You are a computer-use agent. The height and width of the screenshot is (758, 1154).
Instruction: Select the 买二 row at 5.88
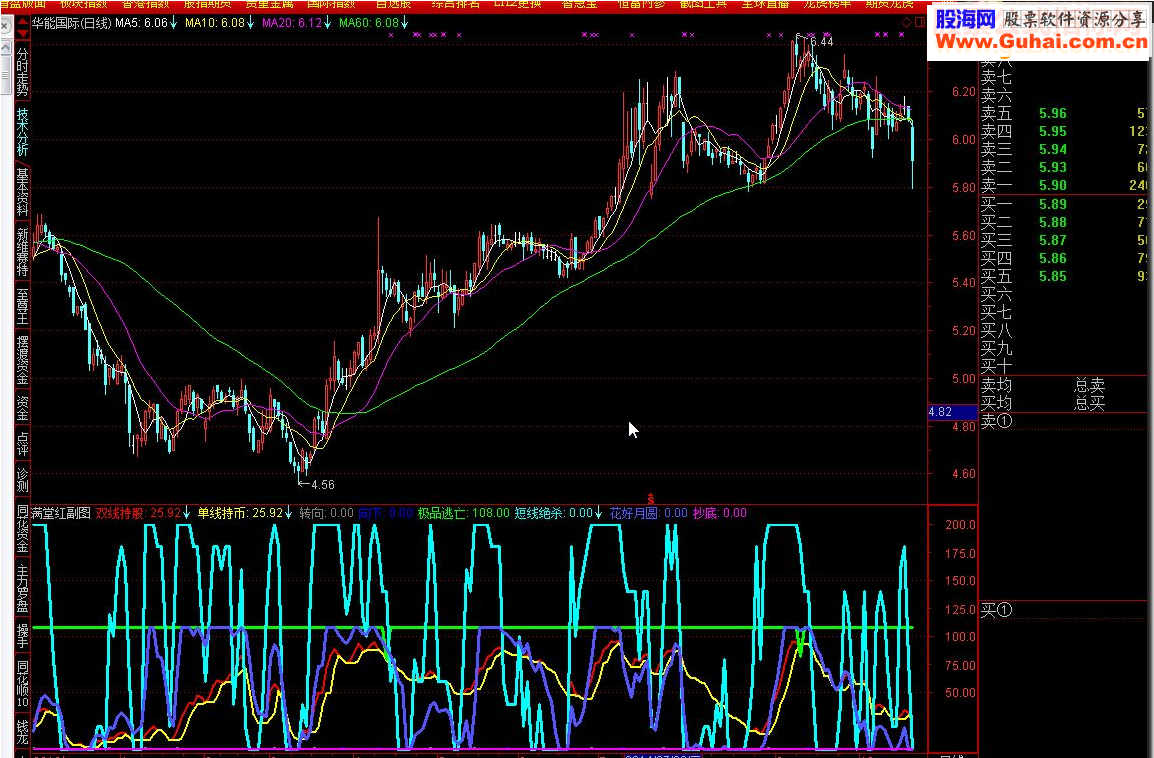1063,222
